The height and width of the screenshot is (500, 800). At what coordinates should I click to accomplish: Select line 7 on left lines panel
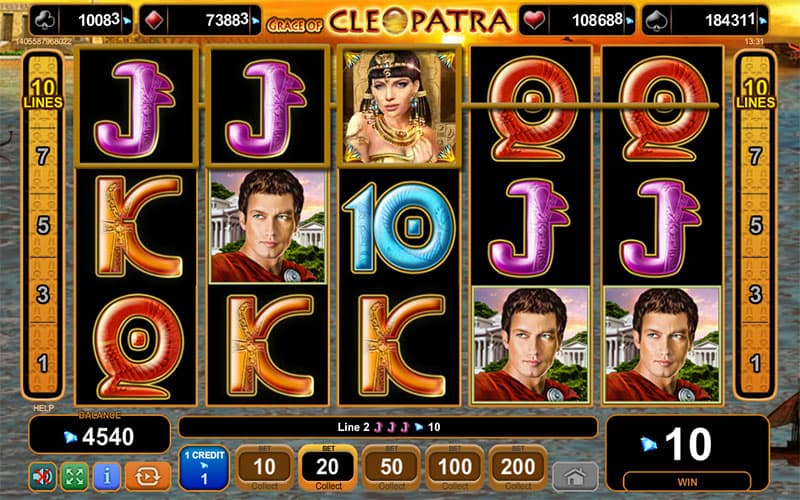(x=43, y=156)
